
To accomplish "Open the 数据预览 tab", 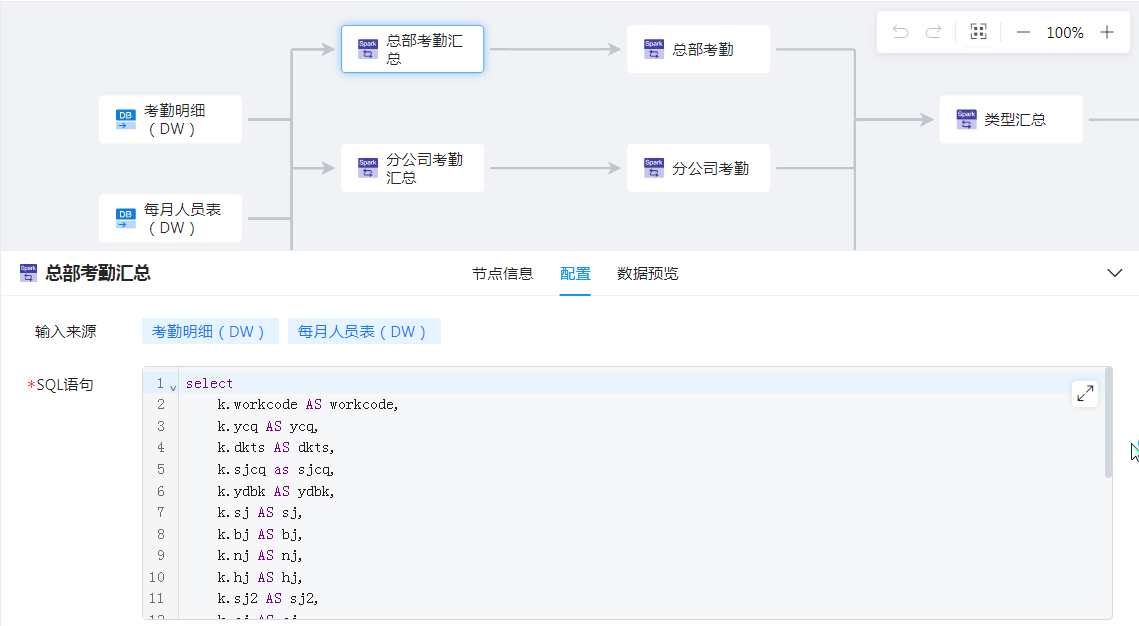I will [647, 273].
